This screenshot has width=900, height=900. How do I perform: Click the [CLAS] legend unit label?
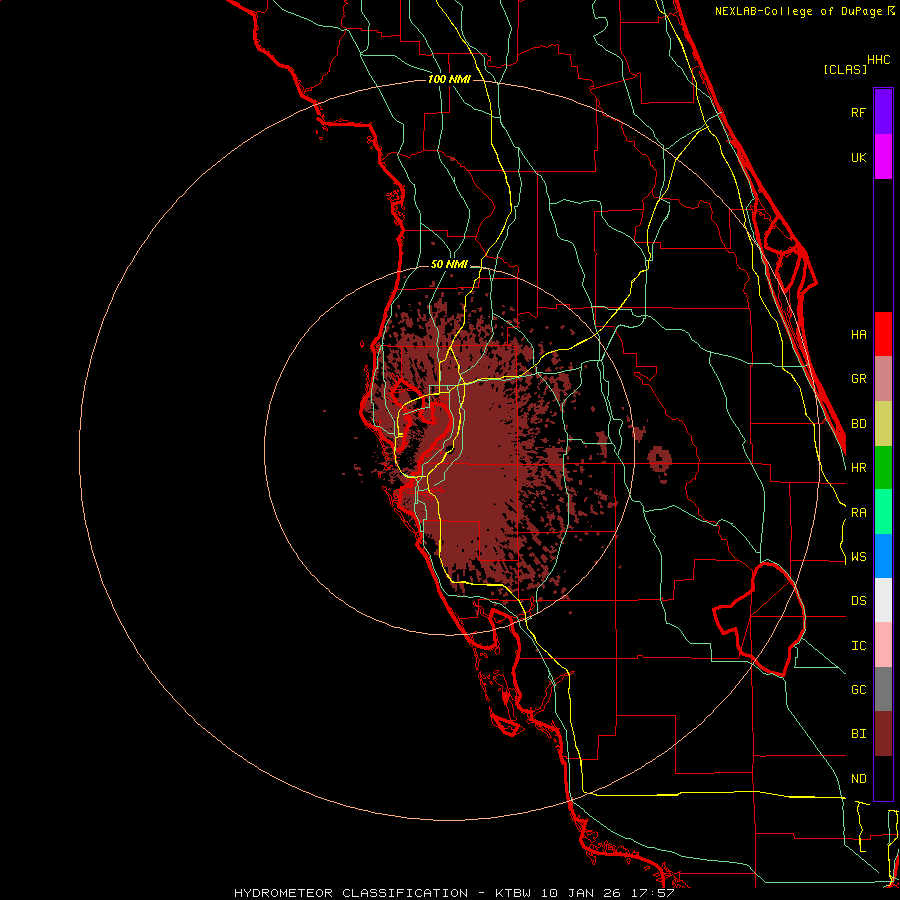coord(845,69)
